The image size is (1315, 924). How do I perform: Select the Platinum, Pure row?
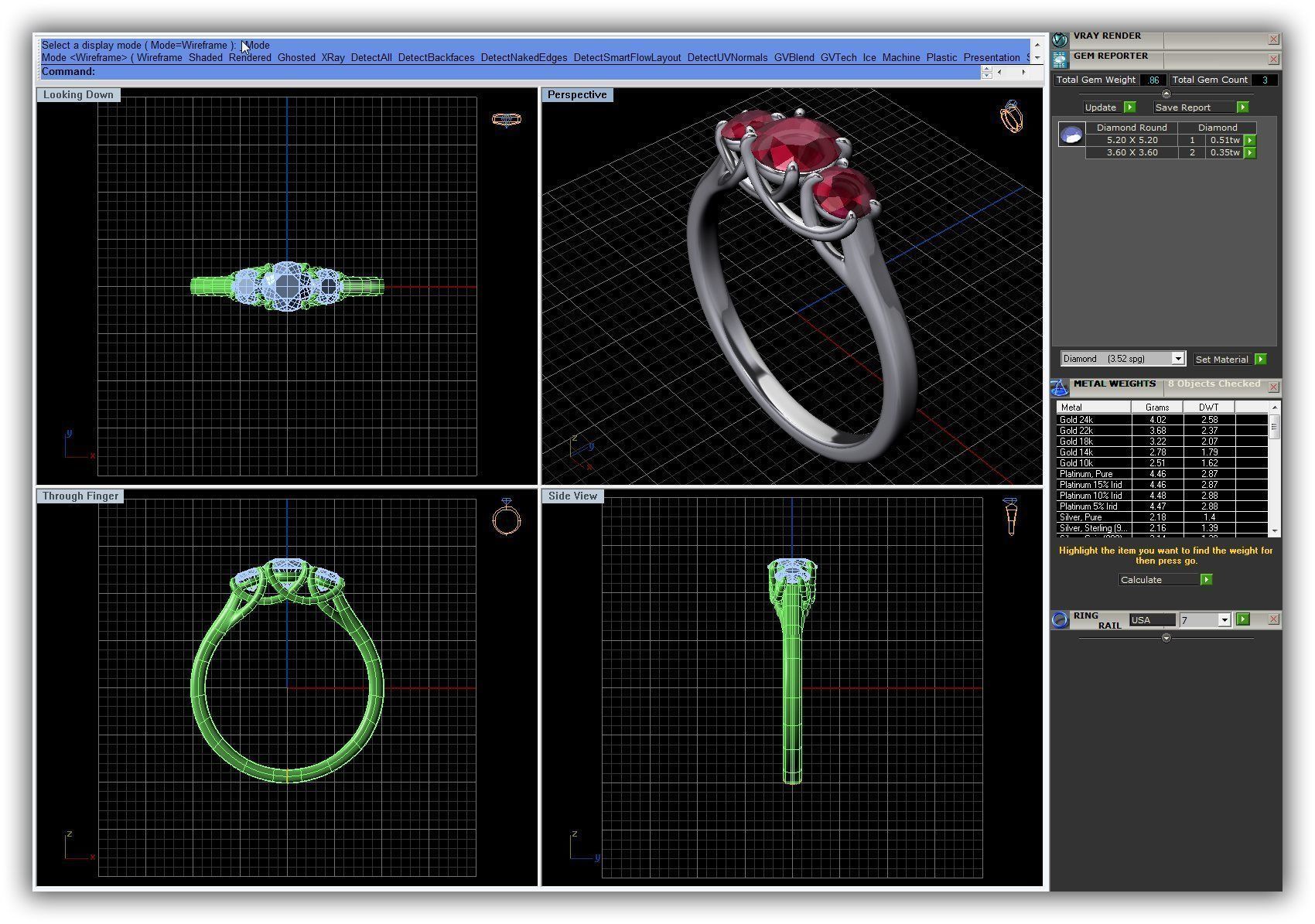point(1162,474)
